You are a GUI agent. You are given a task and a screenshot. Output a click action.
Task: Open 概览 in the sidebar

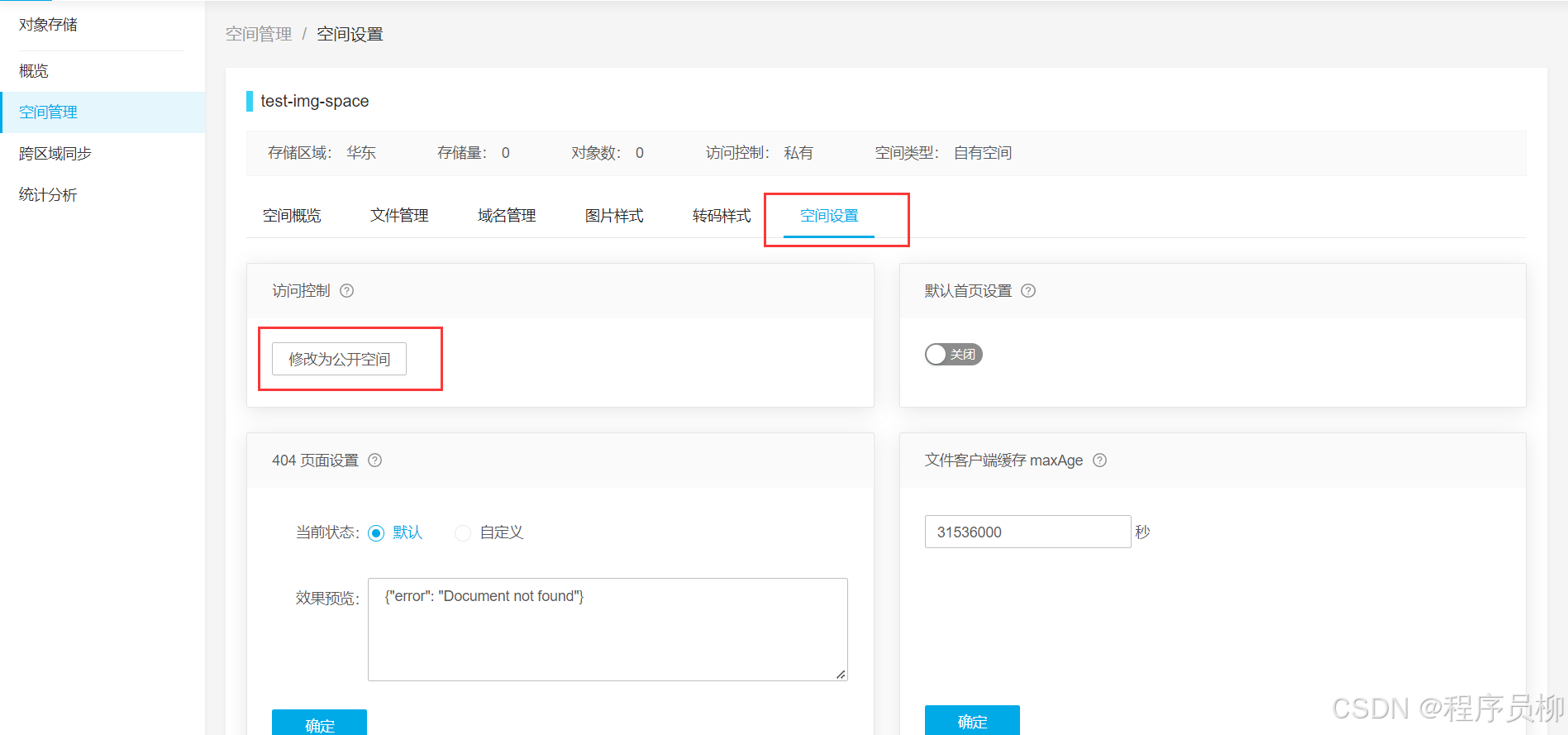click(102, 71)
